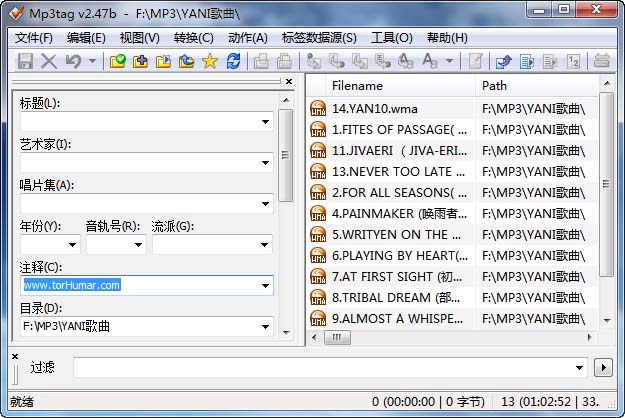Click the Save tag floppy disk icon

[x=25, y=61]
